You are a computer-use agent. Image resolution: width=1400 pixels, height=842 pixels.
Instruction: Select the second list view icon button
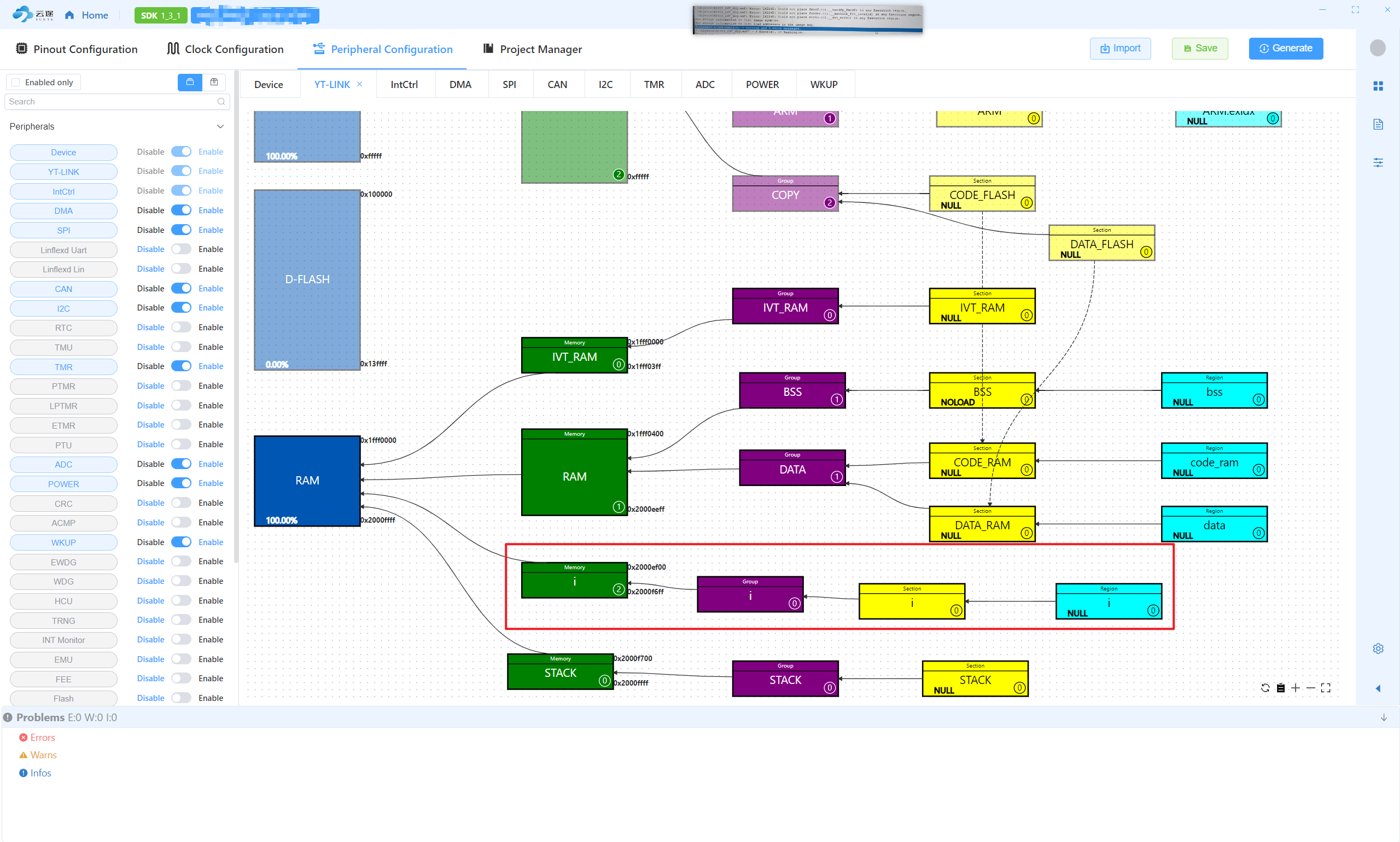tap(214, 82)
